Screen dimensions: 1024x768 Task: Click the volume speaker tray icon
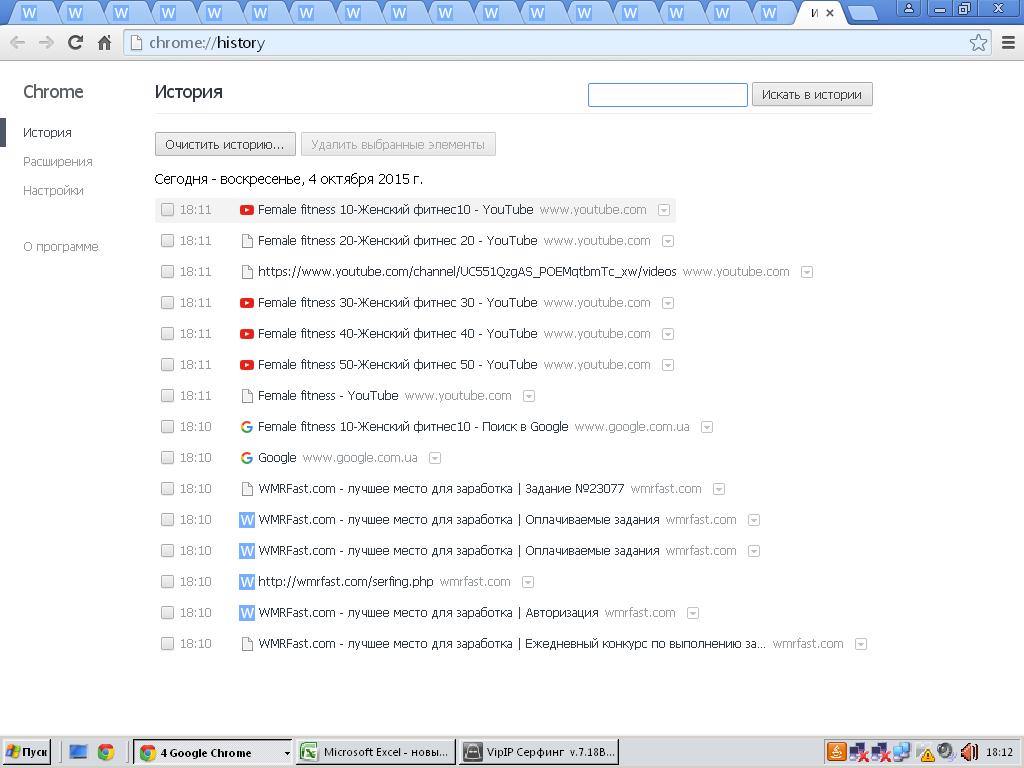click(x=969, y=752)
